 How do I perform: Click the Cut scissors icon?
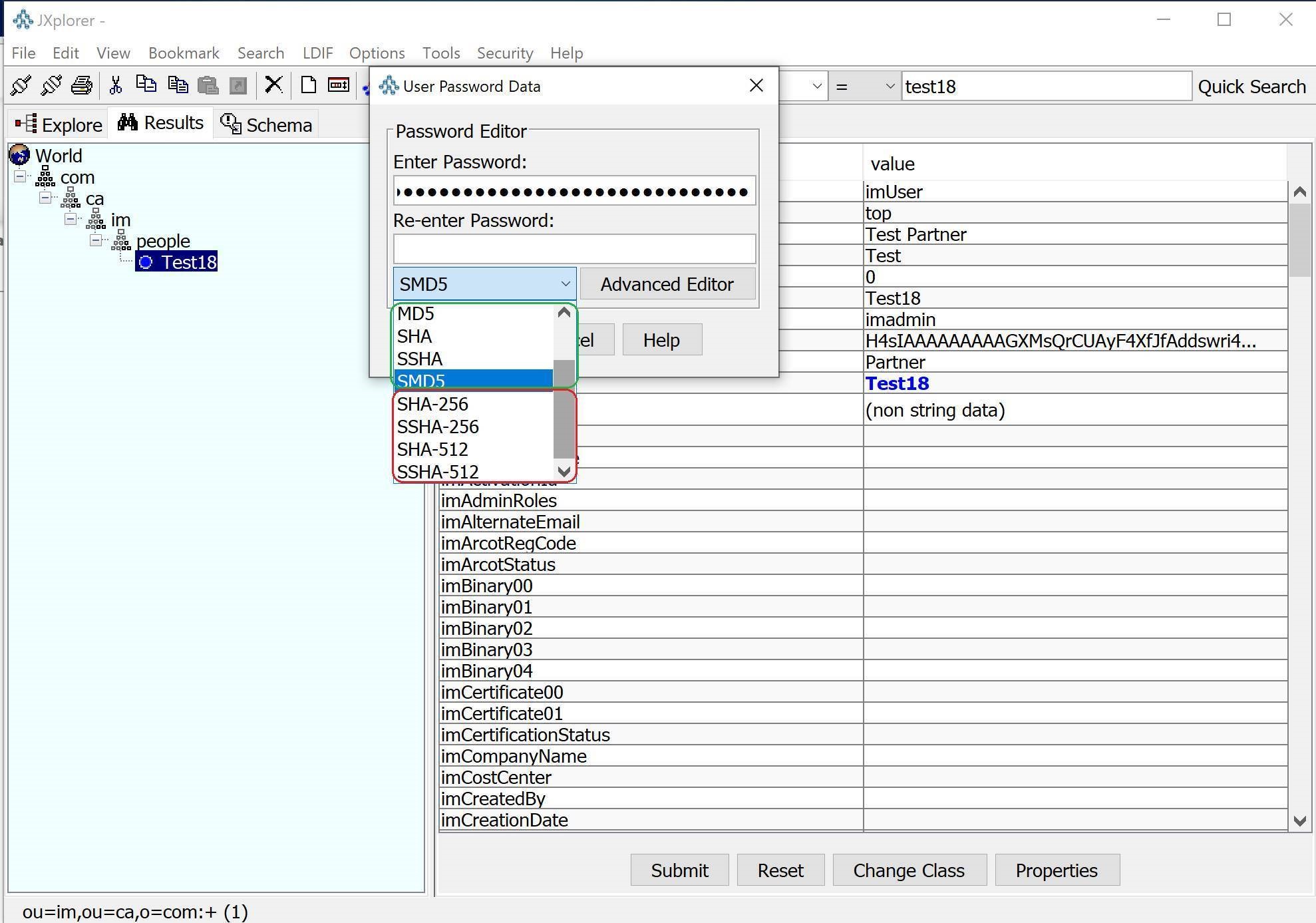click(x=116, y=85)
